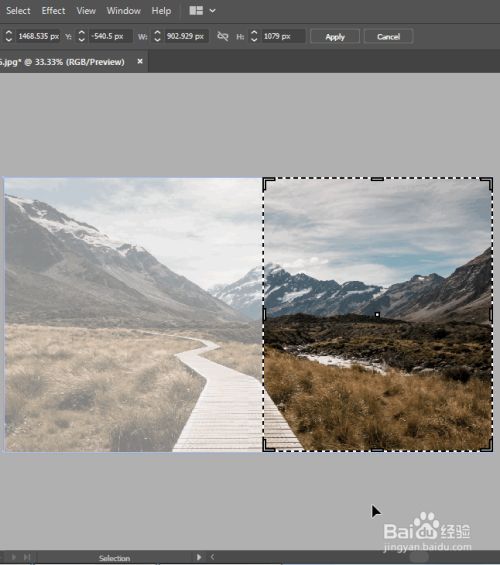Open the View menu
This screenshot has height=565, width=500.
(86, 11)
